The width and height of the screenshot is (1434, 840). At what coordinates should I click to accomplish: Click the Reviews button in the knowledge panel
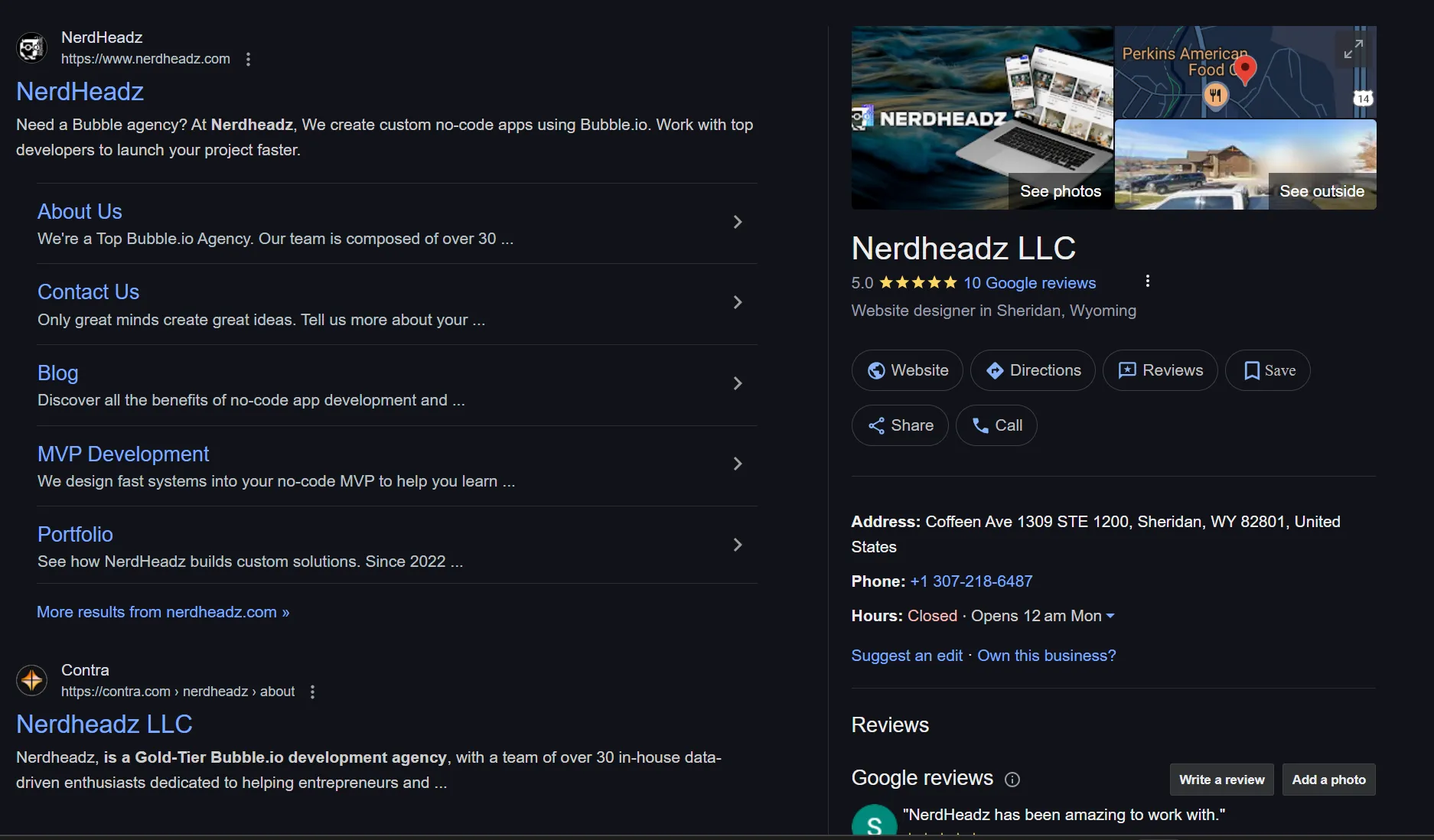click(x=1160, y=370)
